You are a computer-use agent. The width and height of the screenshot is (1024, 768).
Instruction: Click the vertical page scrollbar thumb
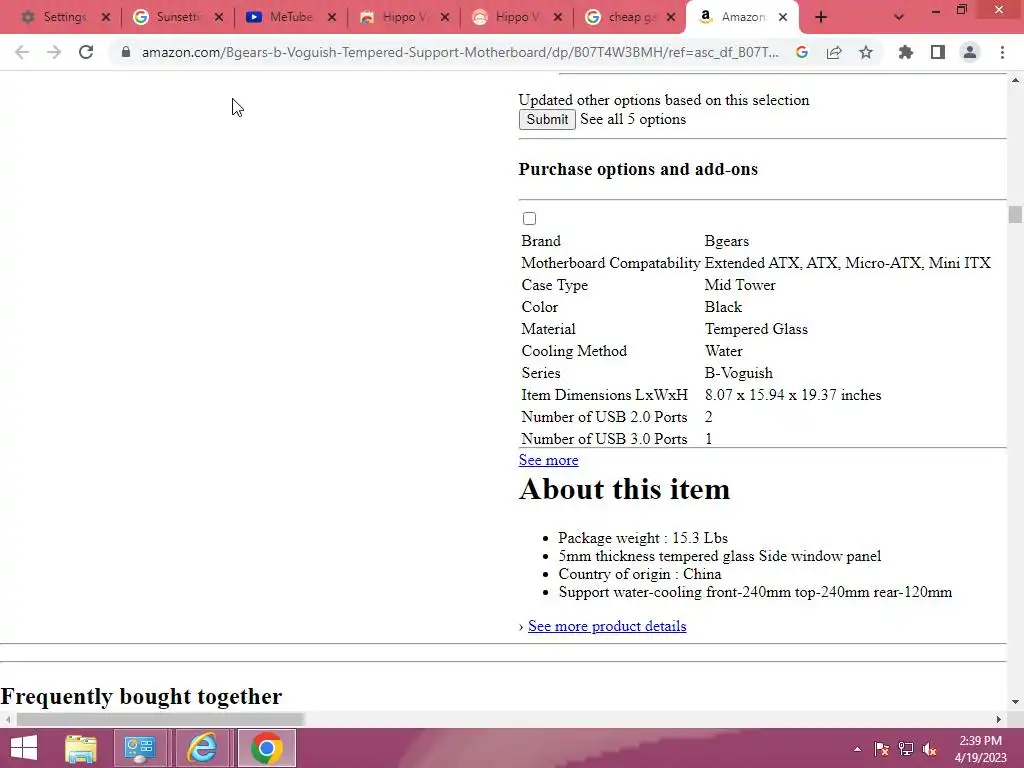[1015, 214]
